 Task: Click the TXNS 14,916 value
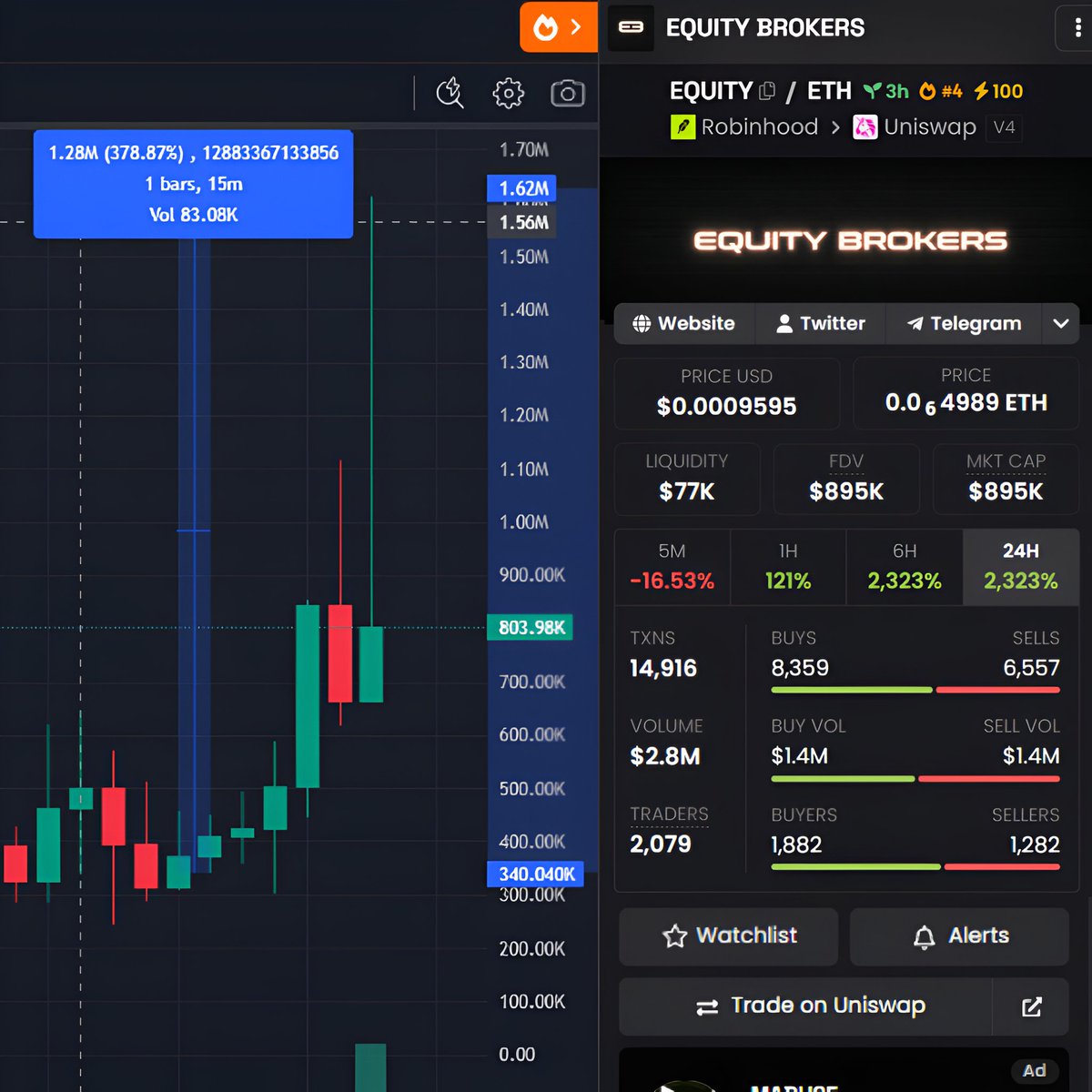pos(663,669)
